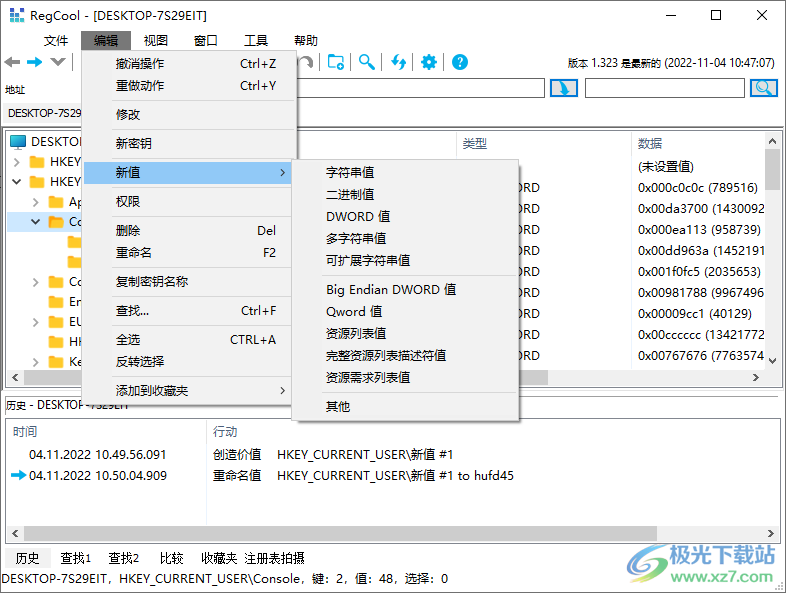Open the navigation history dropdown arrow

(x=58, y=62)
